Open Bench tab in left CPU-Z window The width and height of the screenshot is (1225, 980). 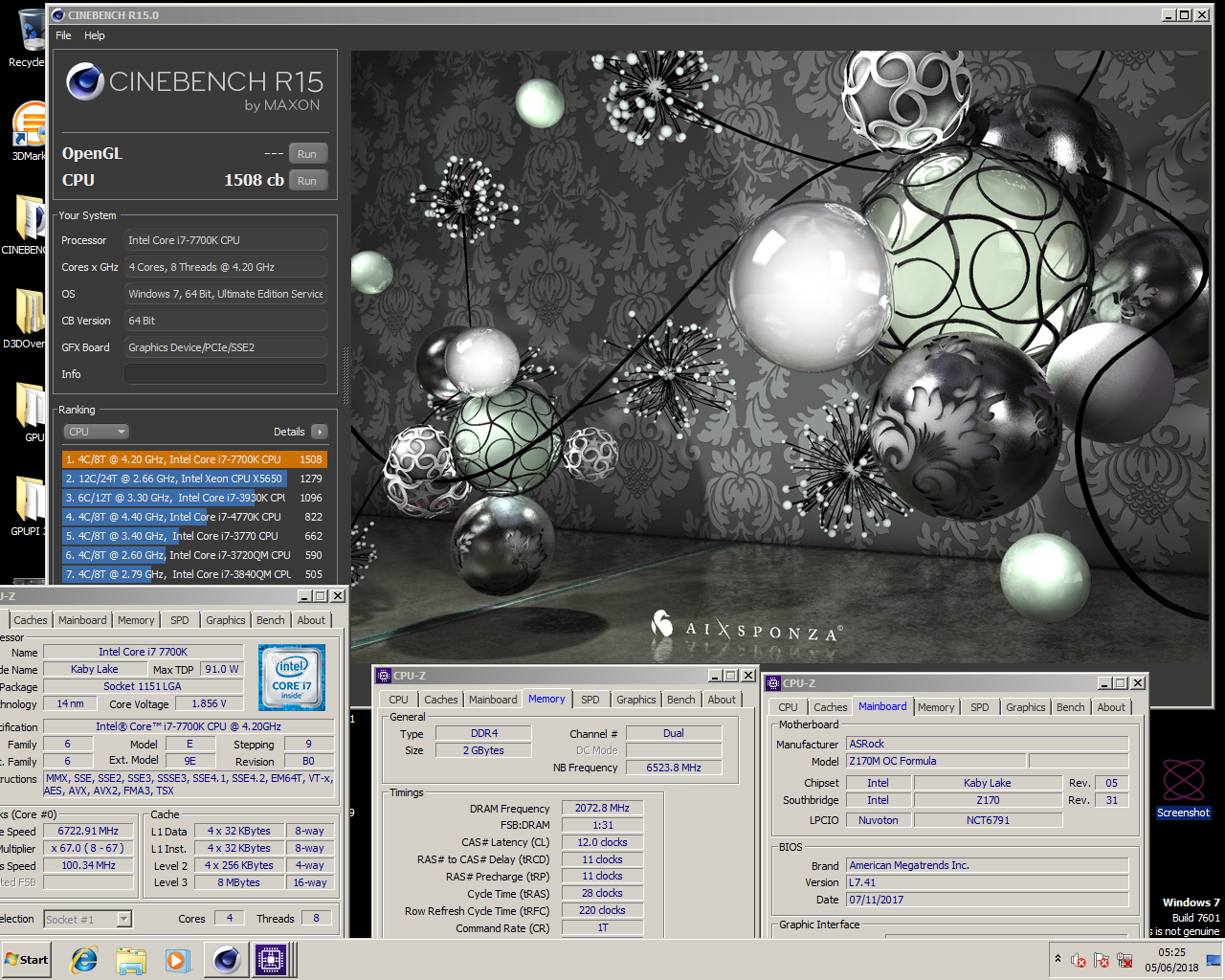point(271,620)
